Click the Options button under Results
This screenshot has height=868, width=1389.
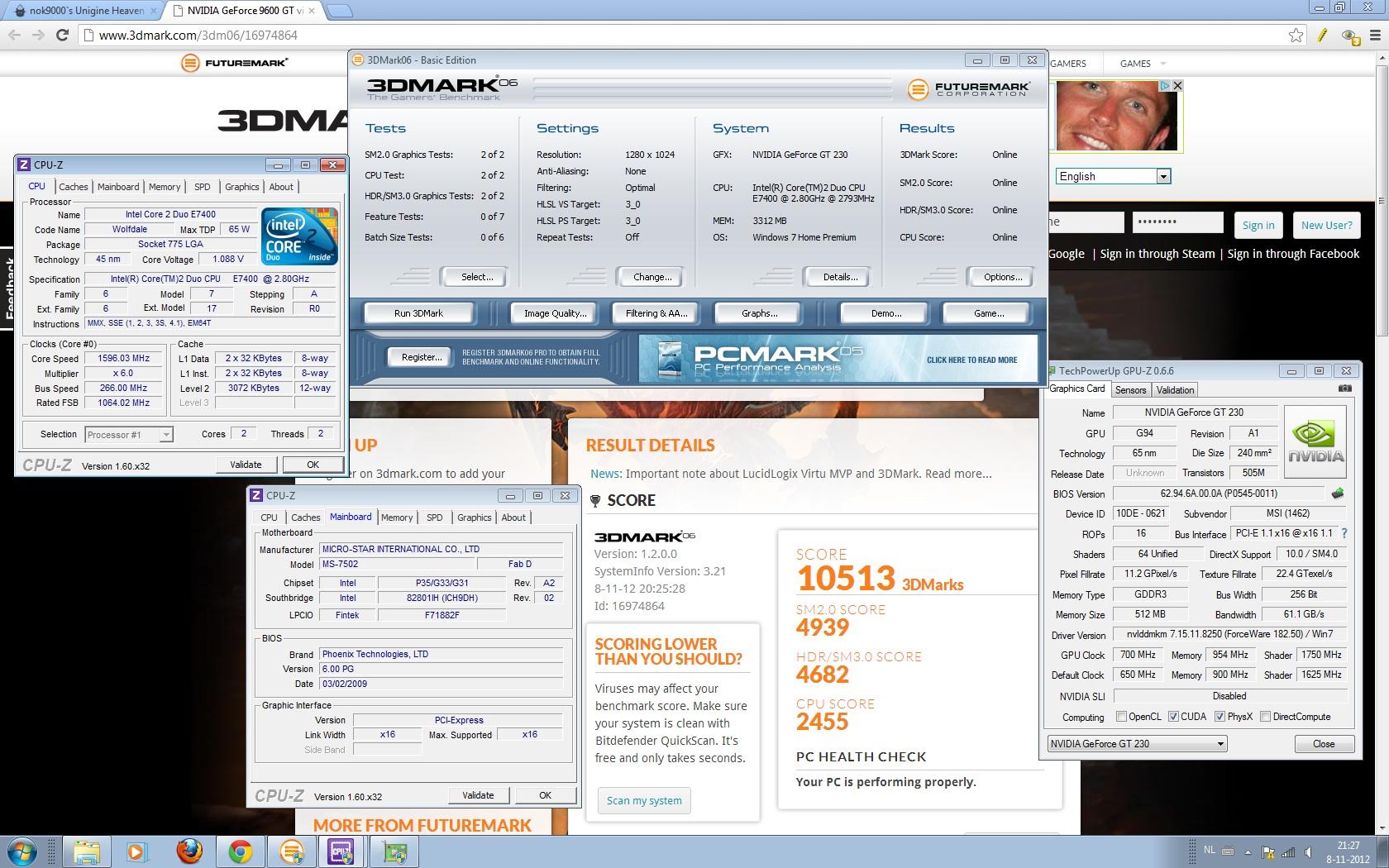[1003, 277]
